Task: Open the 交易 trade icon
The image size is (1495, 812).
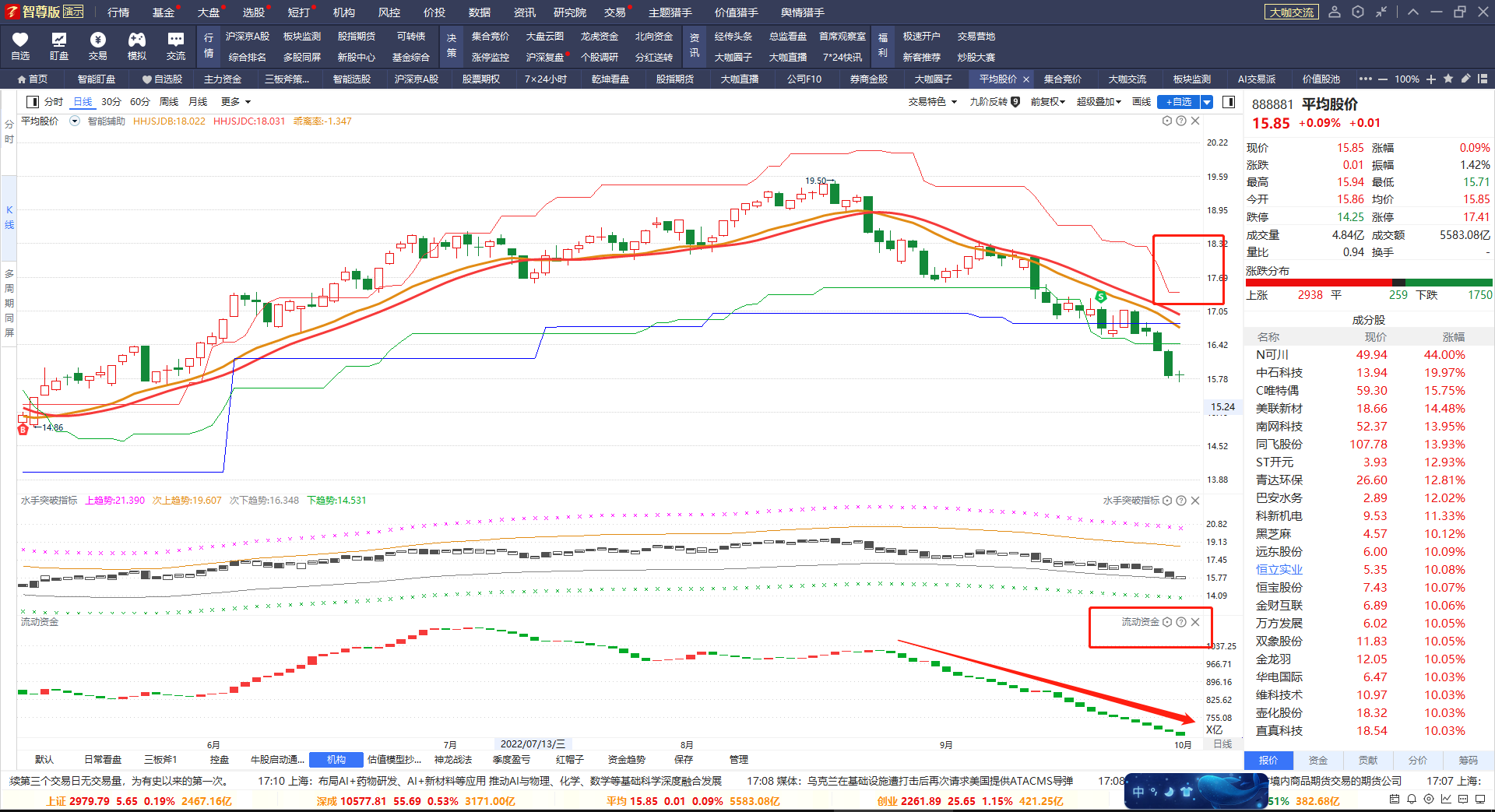Action: (x=98, y=46)
